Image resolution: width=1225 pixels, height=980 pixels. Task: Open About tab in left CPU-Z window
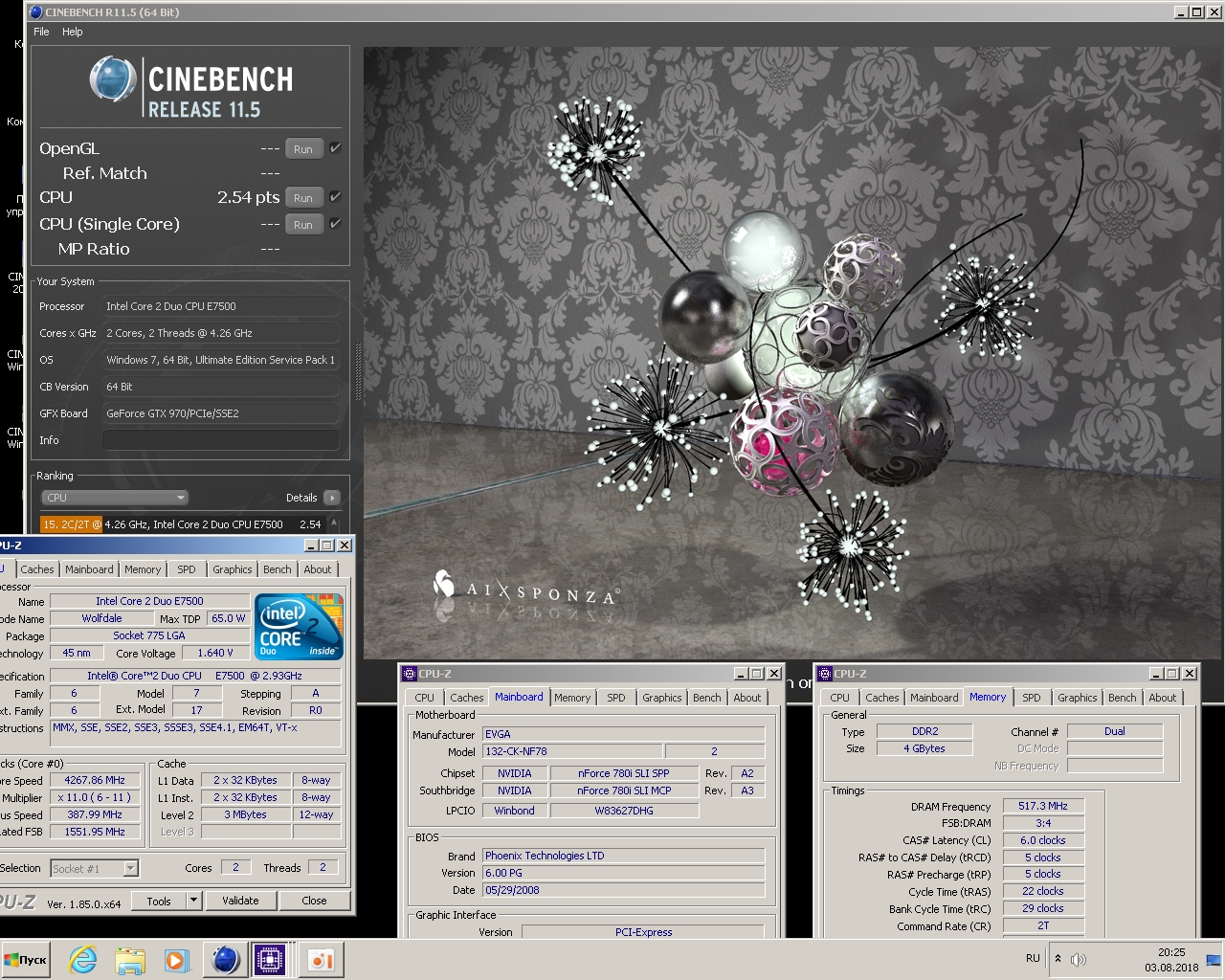(x=318, y=569)
